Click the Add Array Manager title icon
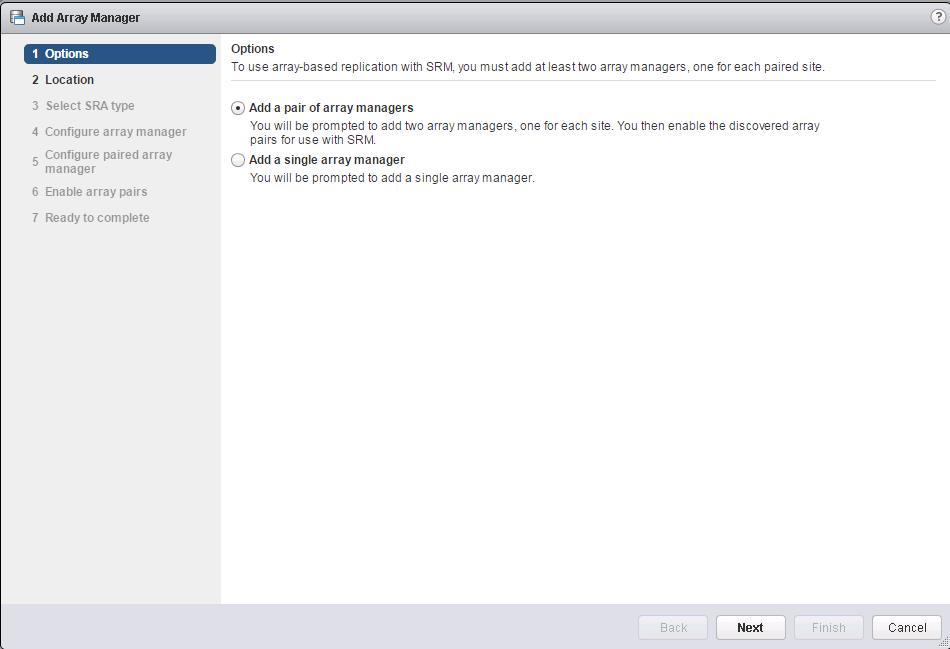950x649 pixels. [x=18, y=18]
